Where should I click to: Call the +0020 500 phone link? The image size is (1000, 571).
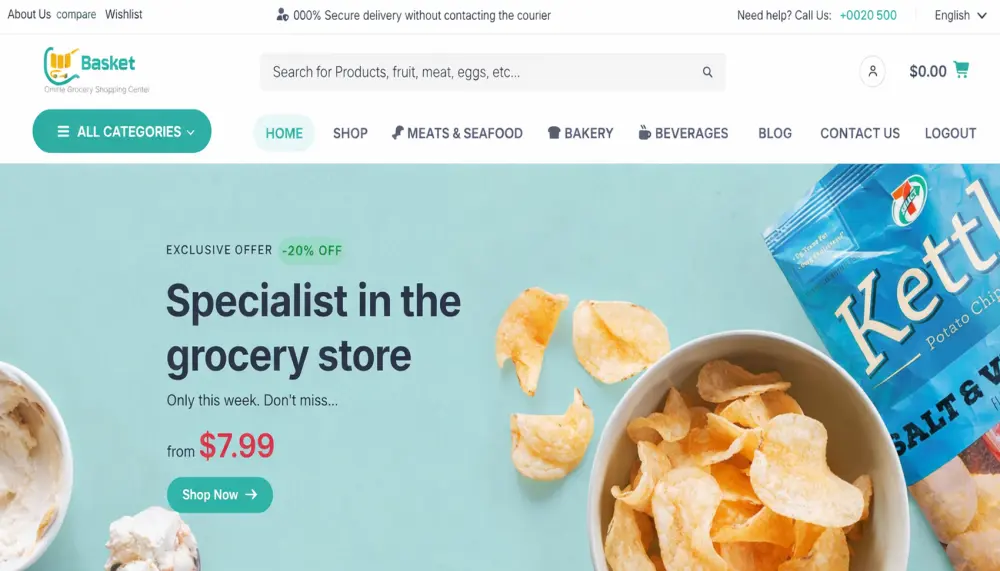[x=868, y=15]
